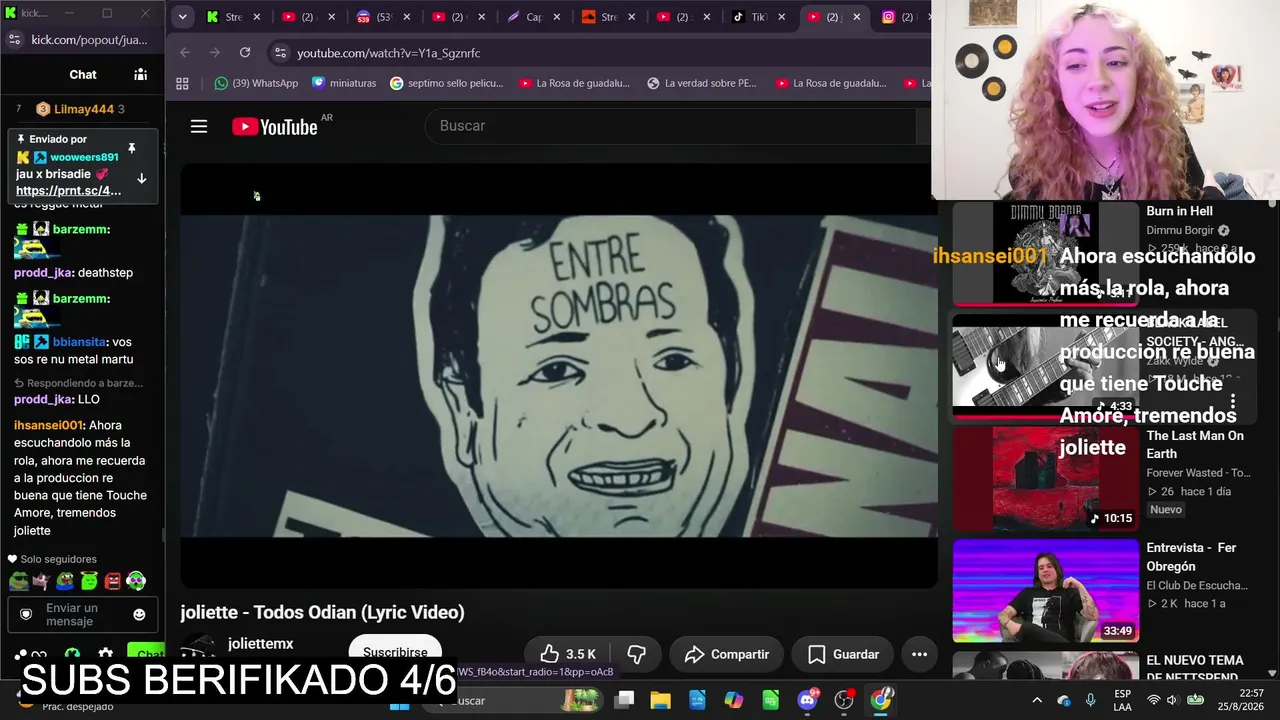The image size is (1280, 720).
Task: Open site information icon in address bar
Action: pos(279,53)
